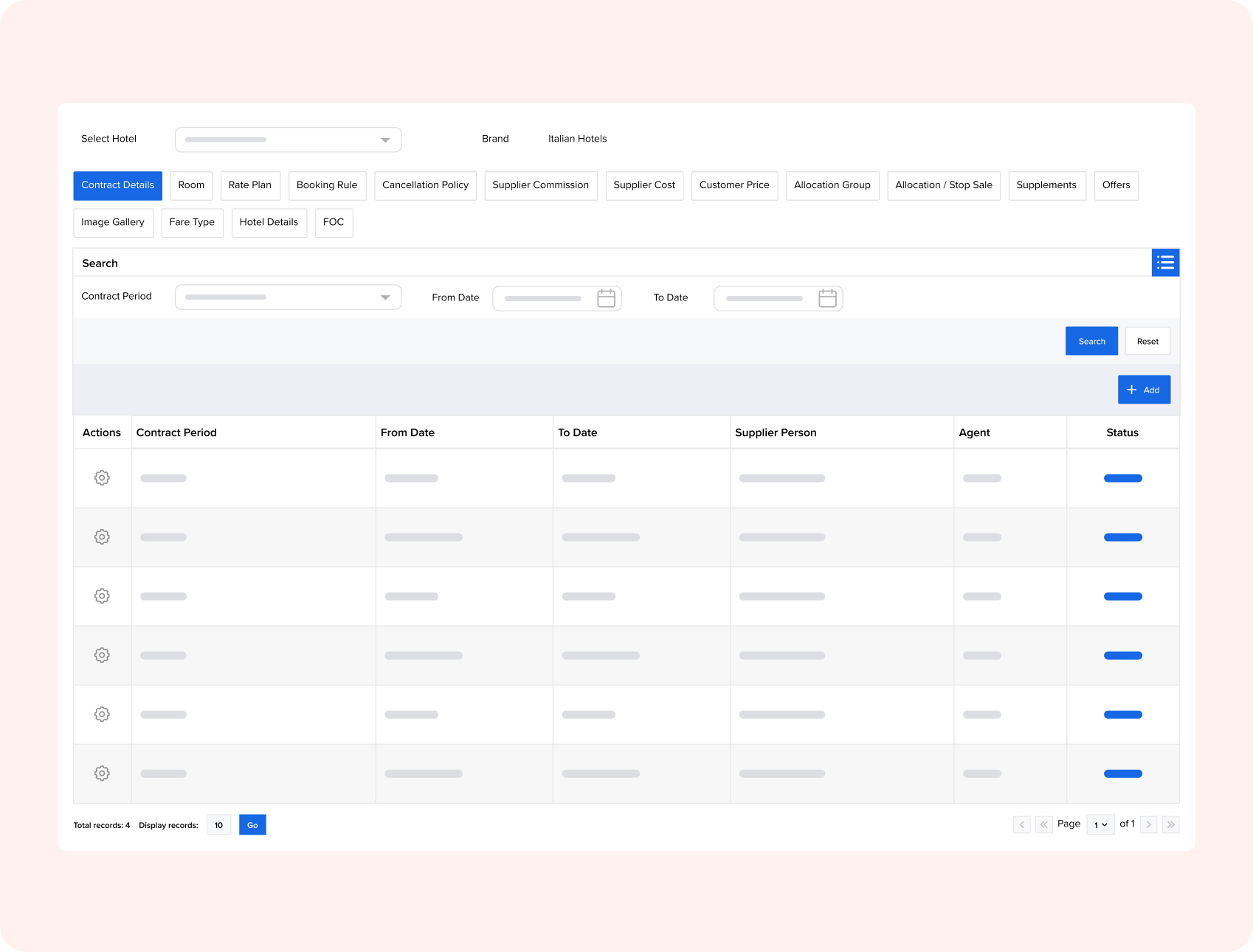Add a new contract record
The width and height of the screenshot is (1253, 952).
point(1144,390)
